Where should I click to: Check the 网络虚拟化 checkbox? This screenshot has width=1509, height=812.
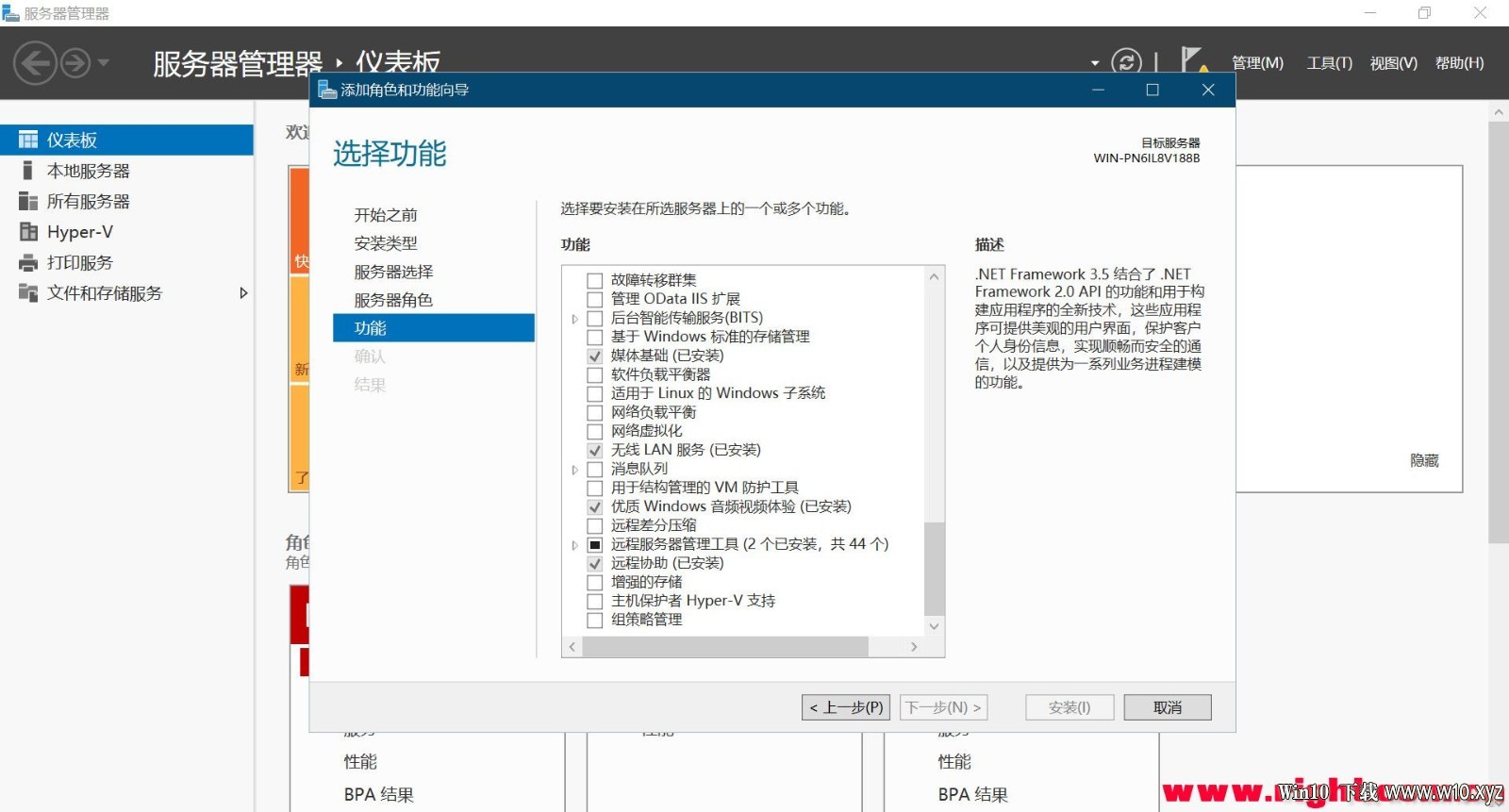point(595,432)
